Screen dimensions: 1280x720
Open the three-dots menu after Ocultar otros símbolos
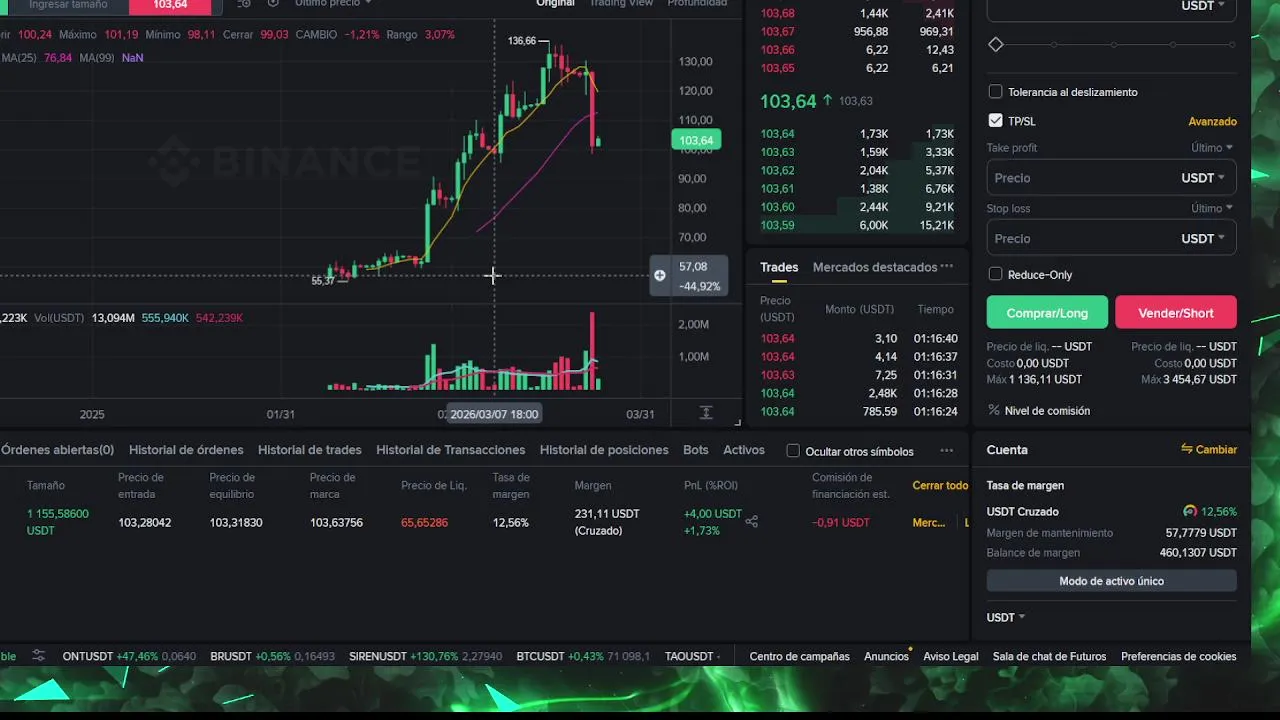947,451
